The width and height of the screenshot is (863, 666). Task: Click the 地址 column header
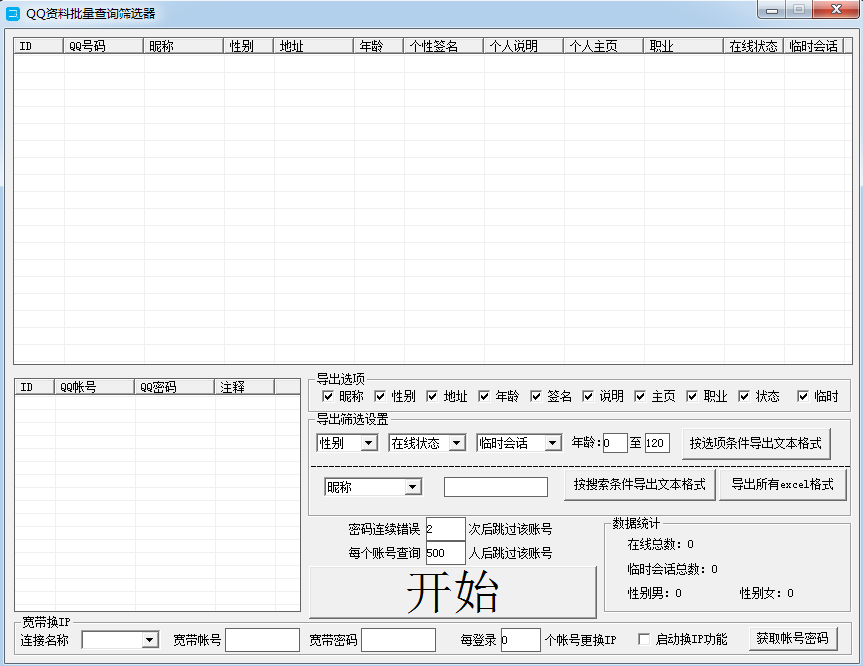point(314,46)
